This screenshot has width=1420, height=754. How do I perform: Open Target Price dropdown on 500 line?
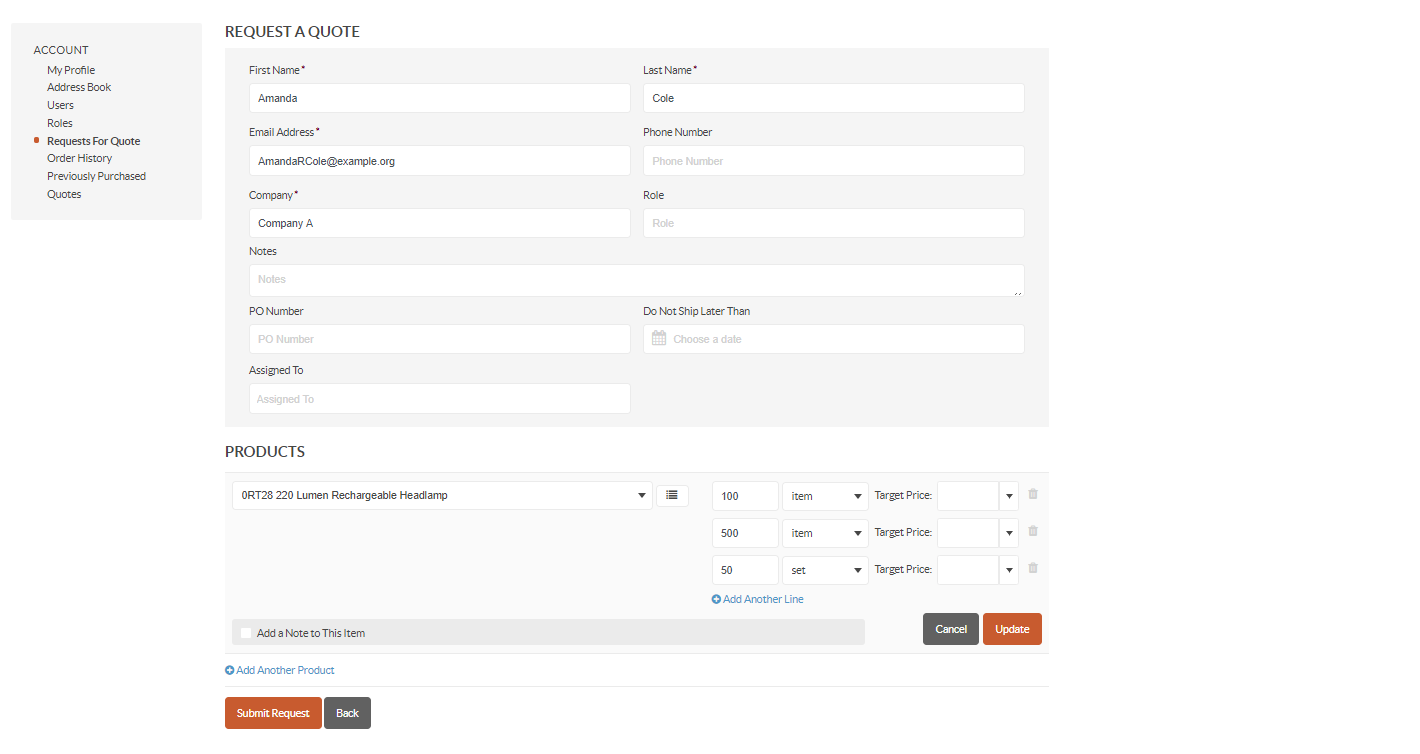1009,533
